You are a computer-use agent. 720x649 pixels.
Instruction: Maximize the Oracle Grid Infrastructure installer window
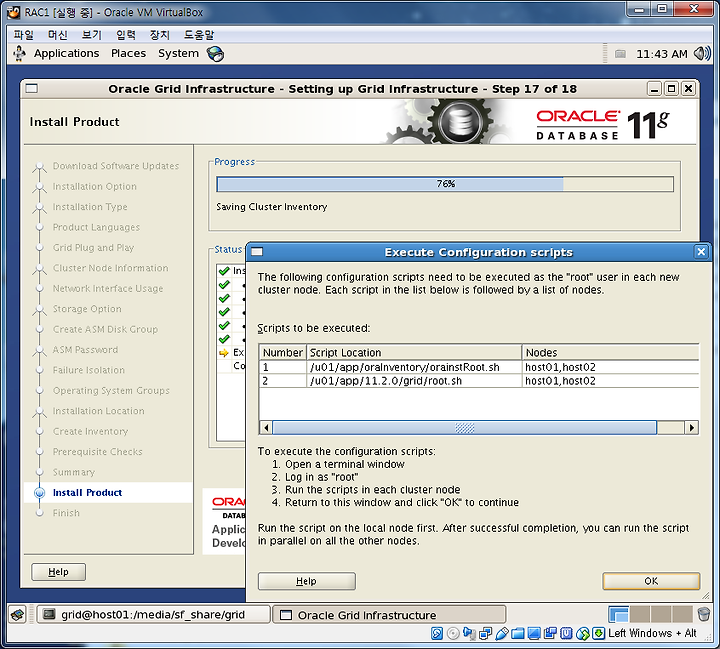pyautogui.click(x=671, y=89)
